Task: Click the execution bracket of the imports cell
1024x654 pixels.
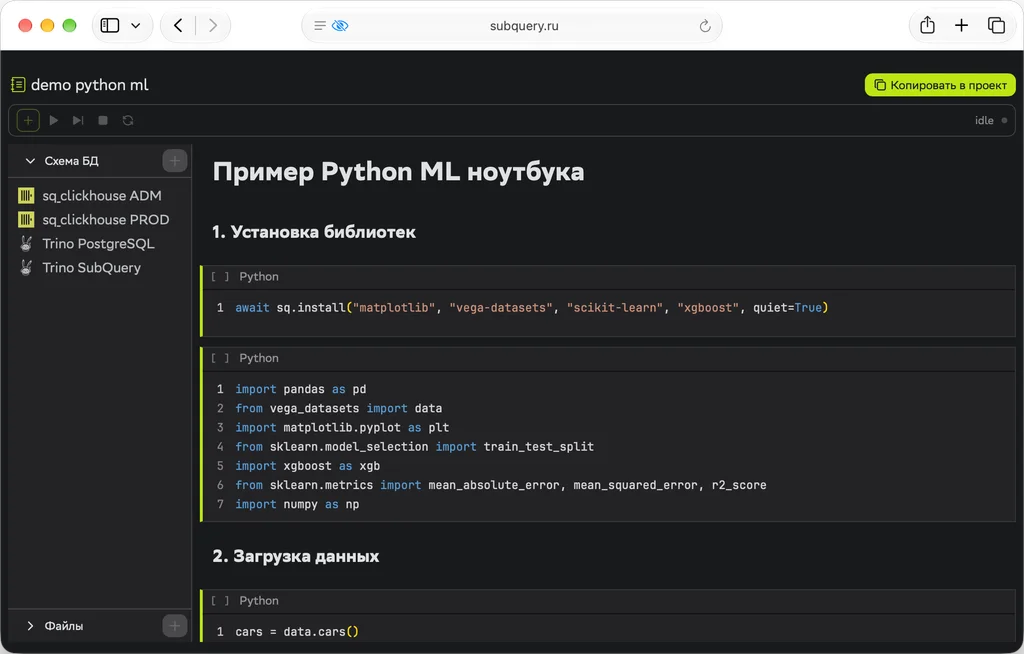Action: [220, 358]
